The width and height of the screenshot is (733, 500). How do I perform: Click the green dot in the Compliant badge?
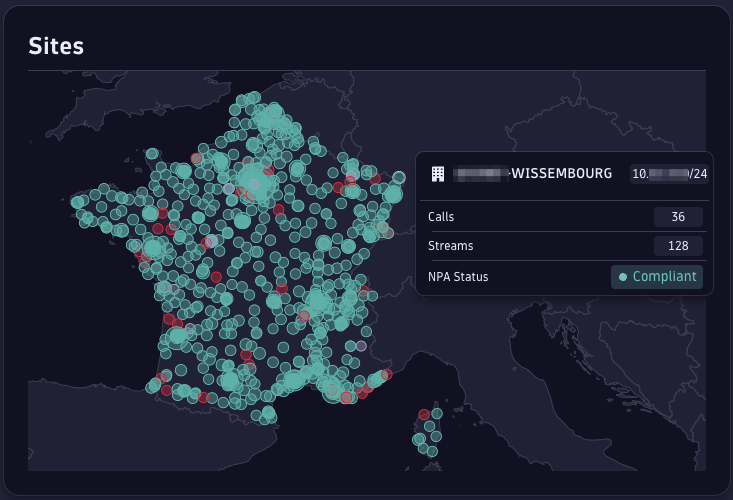pos(623,277)
